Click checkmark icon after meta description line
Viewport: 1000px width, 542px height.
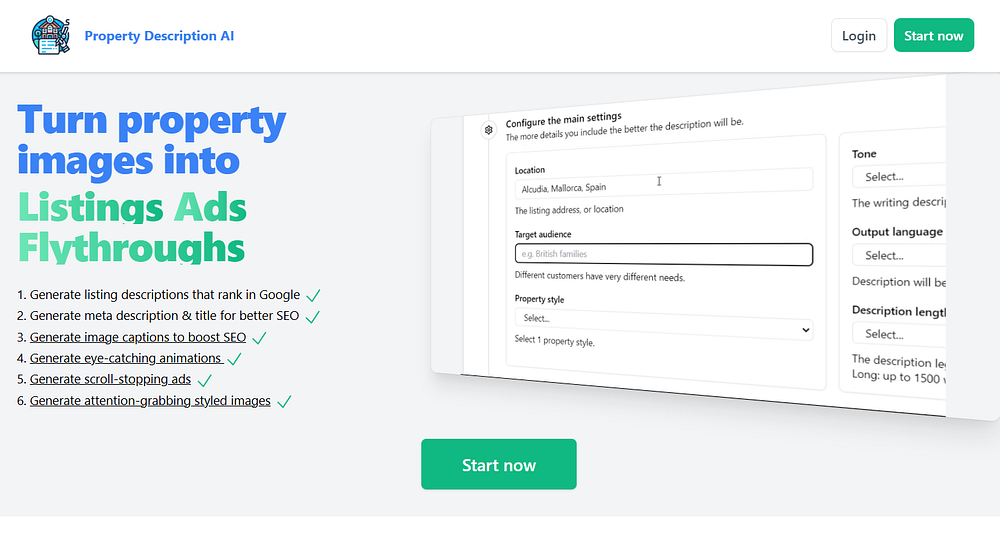tap(312, 316)
